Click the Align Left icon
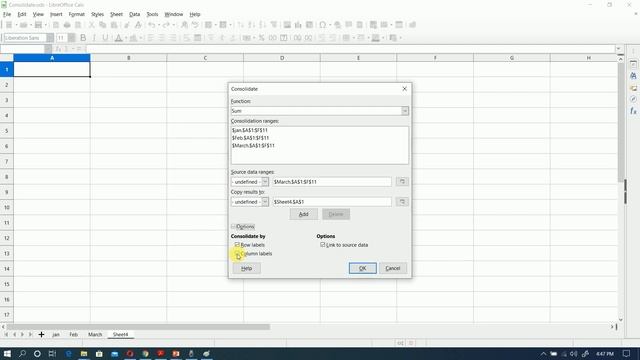This screenshot has width=640, height=360. pos(151,38)
